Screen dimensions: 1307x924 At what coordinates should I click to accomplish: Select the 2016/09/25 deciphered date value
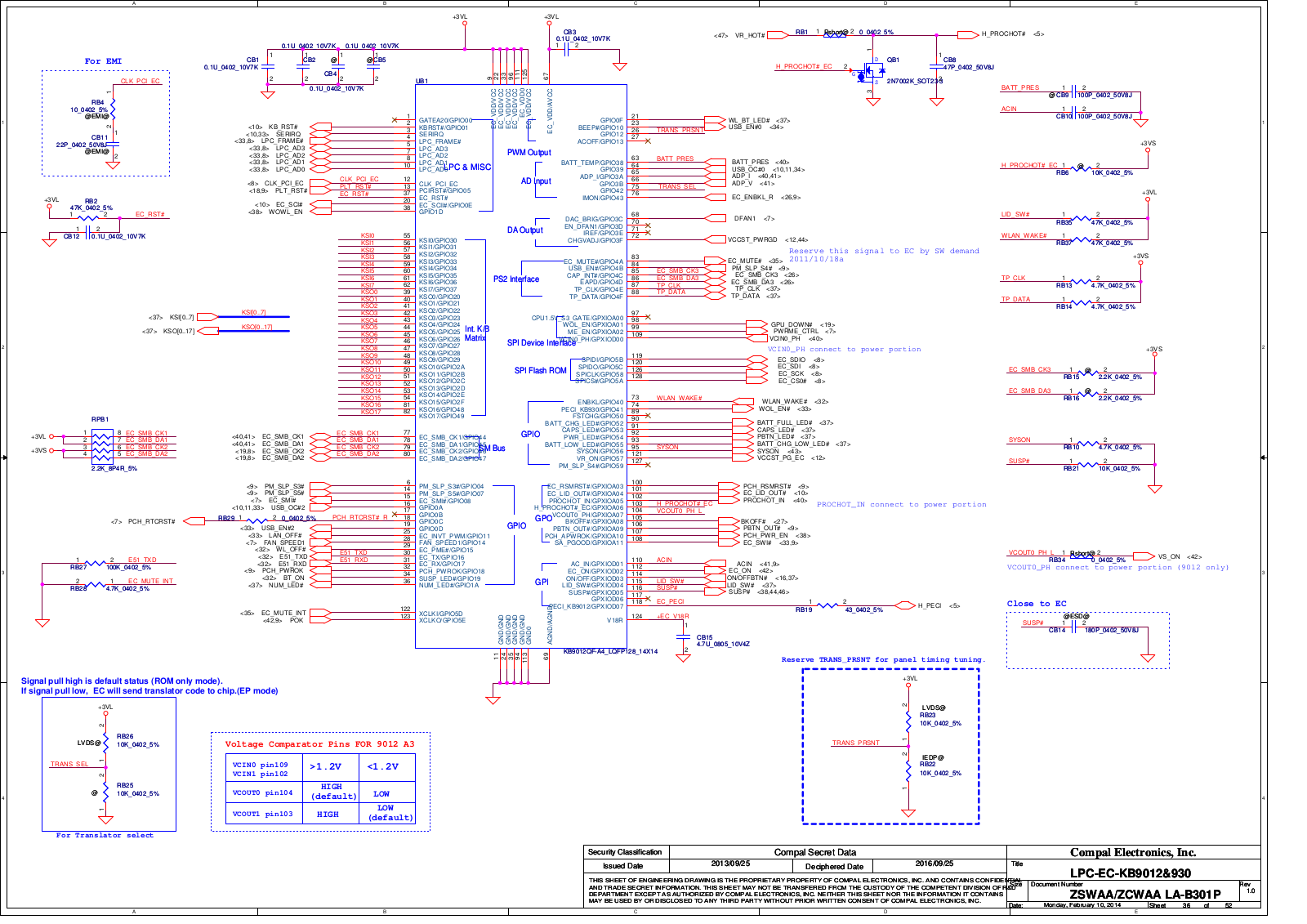pyautogui.click(x=934, y=864)
